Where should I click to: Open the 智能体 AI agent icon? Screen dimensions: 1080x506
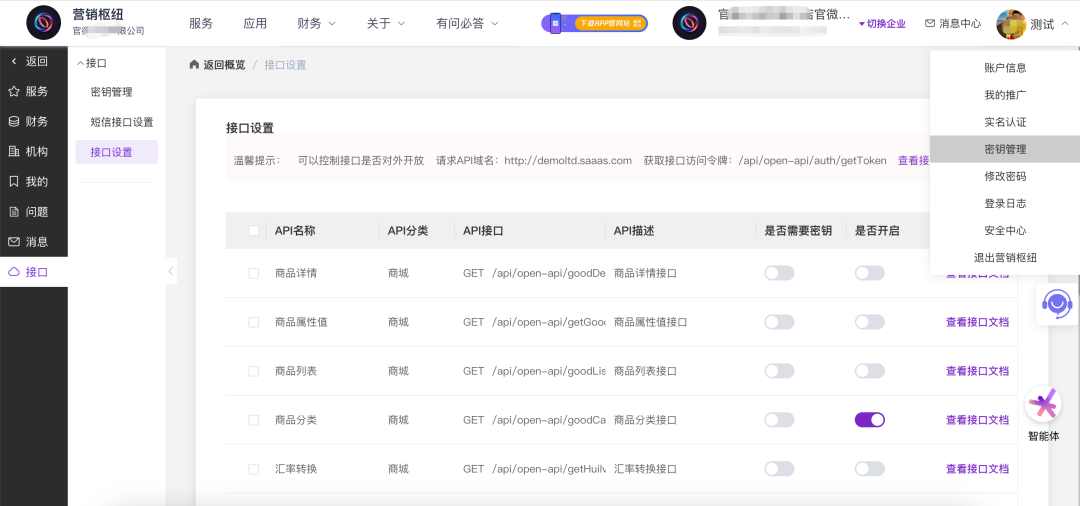(1044, 405)
